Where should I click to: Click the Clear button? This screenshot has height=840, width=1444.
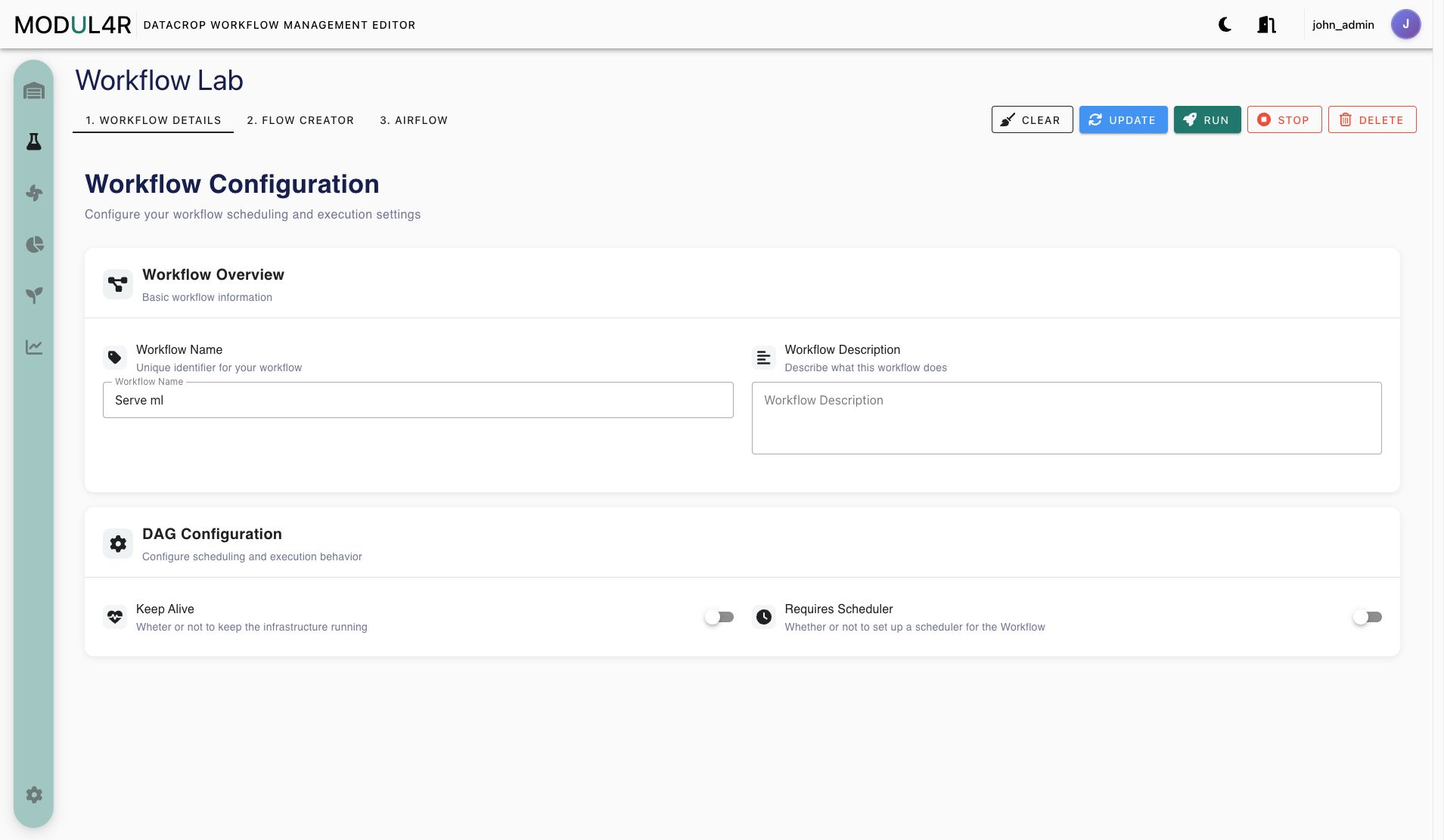1032,119
